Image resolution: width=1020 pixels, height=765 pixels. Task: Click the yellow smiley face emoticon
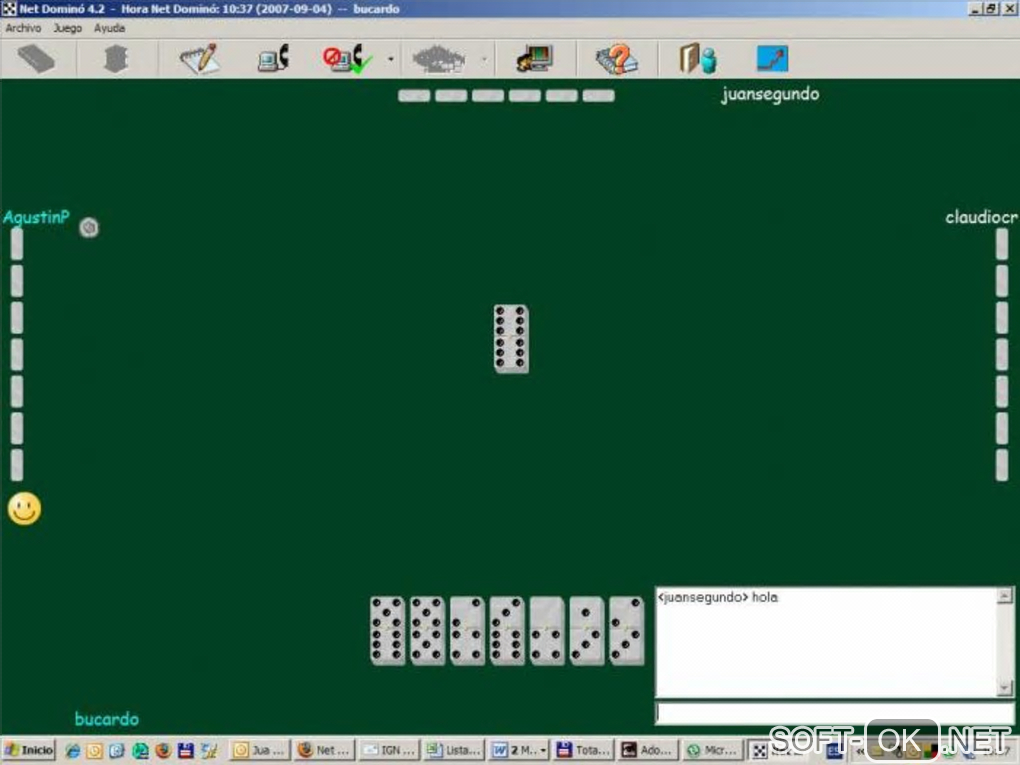pos(24,509)
